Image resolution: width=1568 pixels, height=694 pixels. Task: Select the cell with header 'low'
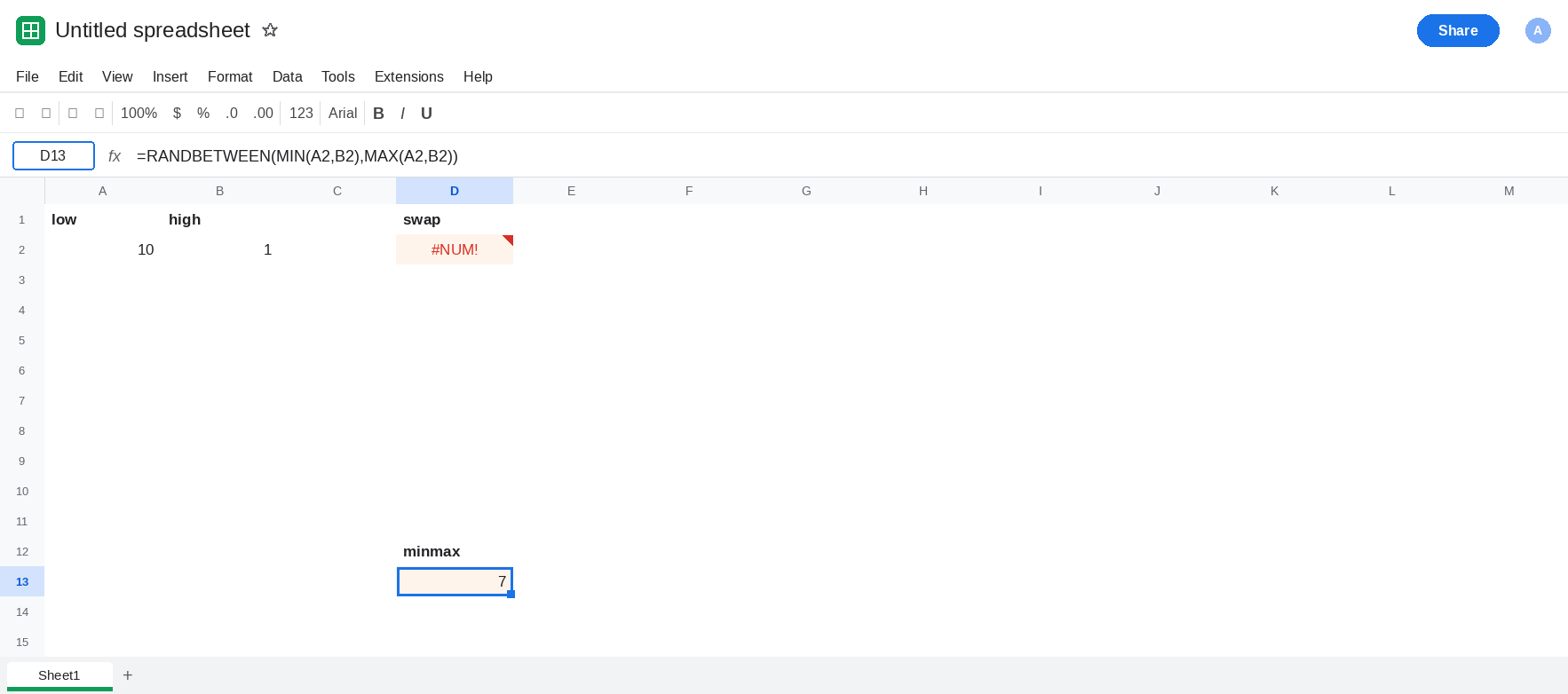click(103, 219)
